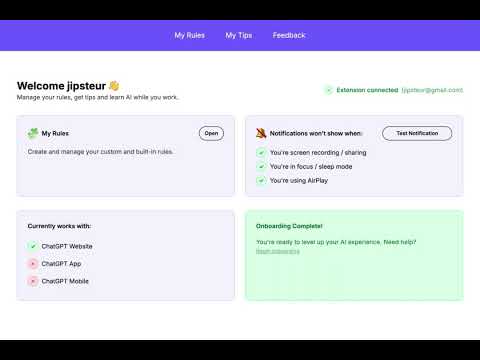Screen dimensions: 480x360
Task: Go to My Tips in navigation
Action: coord(239,35)
